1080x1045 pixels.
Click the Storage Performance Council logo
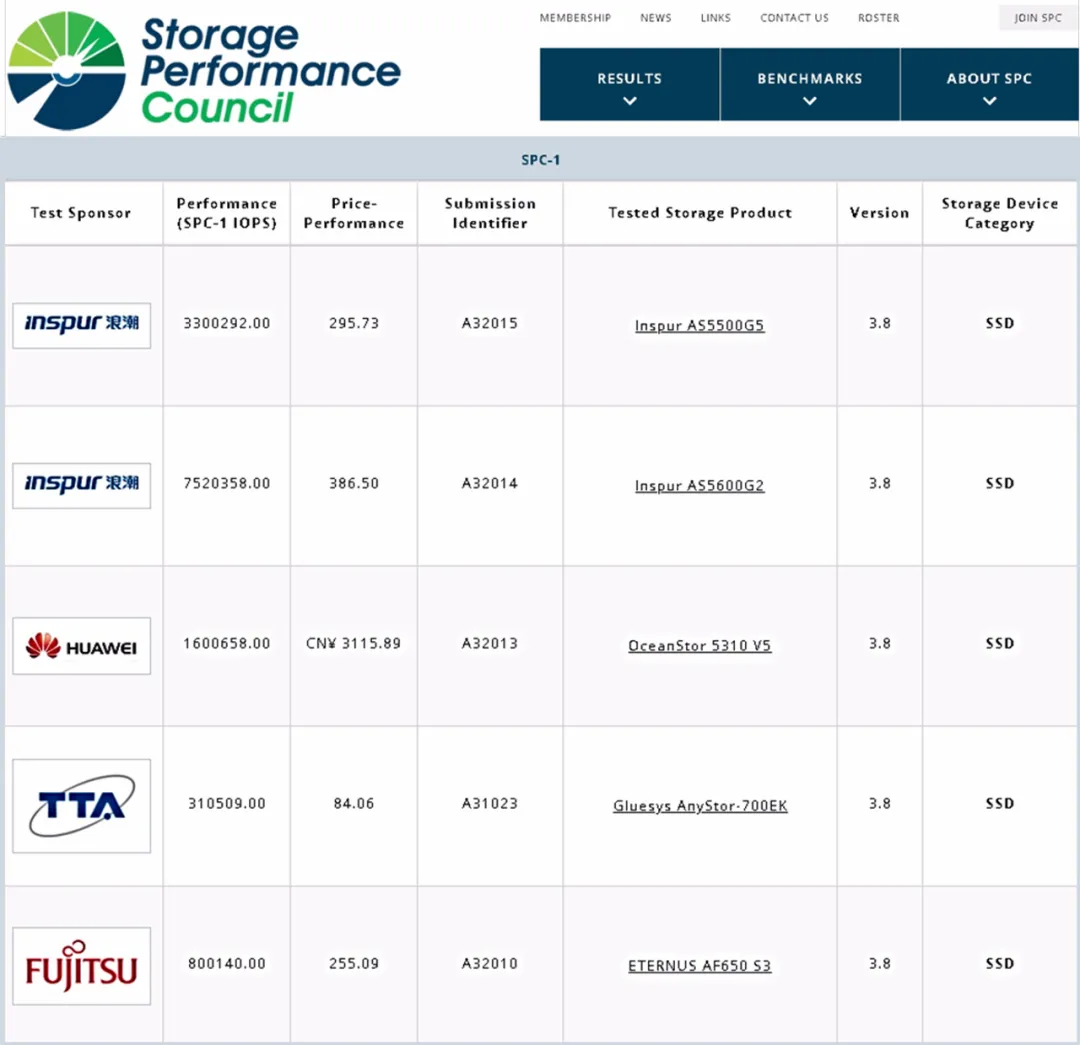(x=204, y=70)
